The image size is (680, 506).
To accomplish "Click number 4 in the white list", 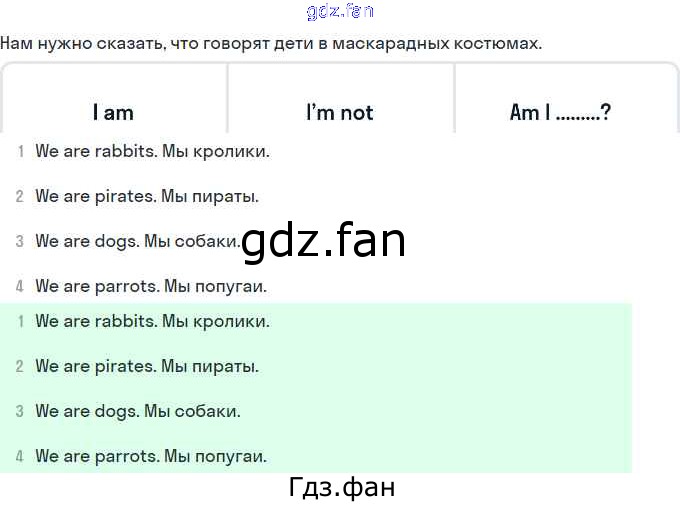I will pos(20,286).
